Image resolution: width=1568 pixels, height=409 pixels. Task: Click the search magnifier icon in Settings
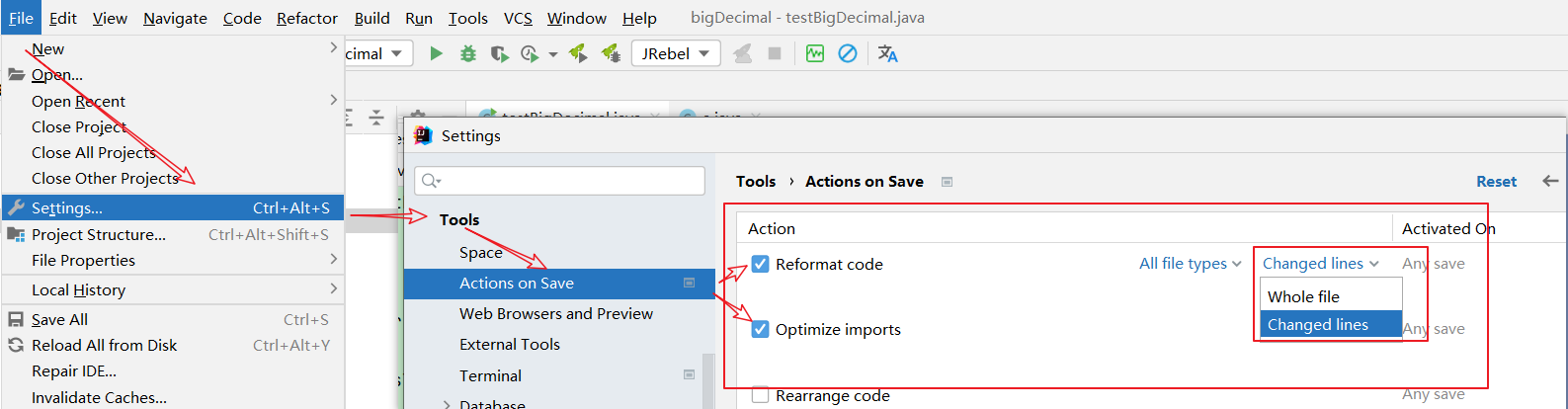click(x=431, y=180)
